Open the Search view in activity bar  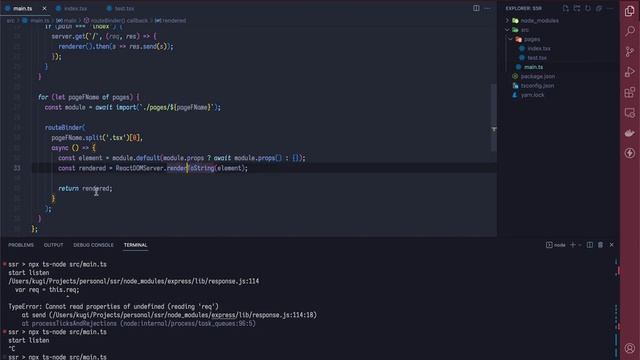[x=630, y=31]
